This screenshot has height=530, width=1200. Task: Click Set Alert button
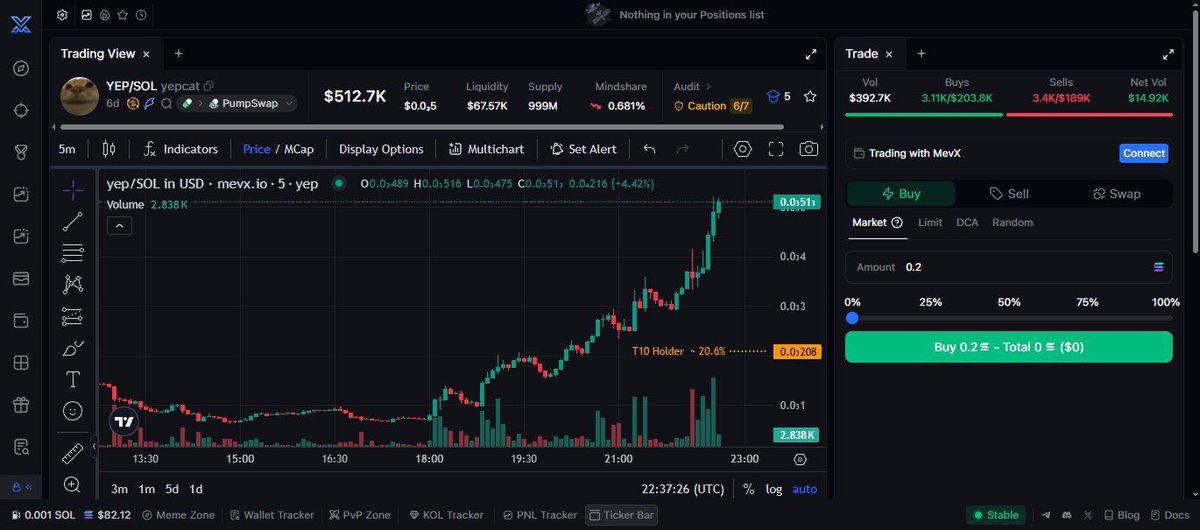[583, 149]
